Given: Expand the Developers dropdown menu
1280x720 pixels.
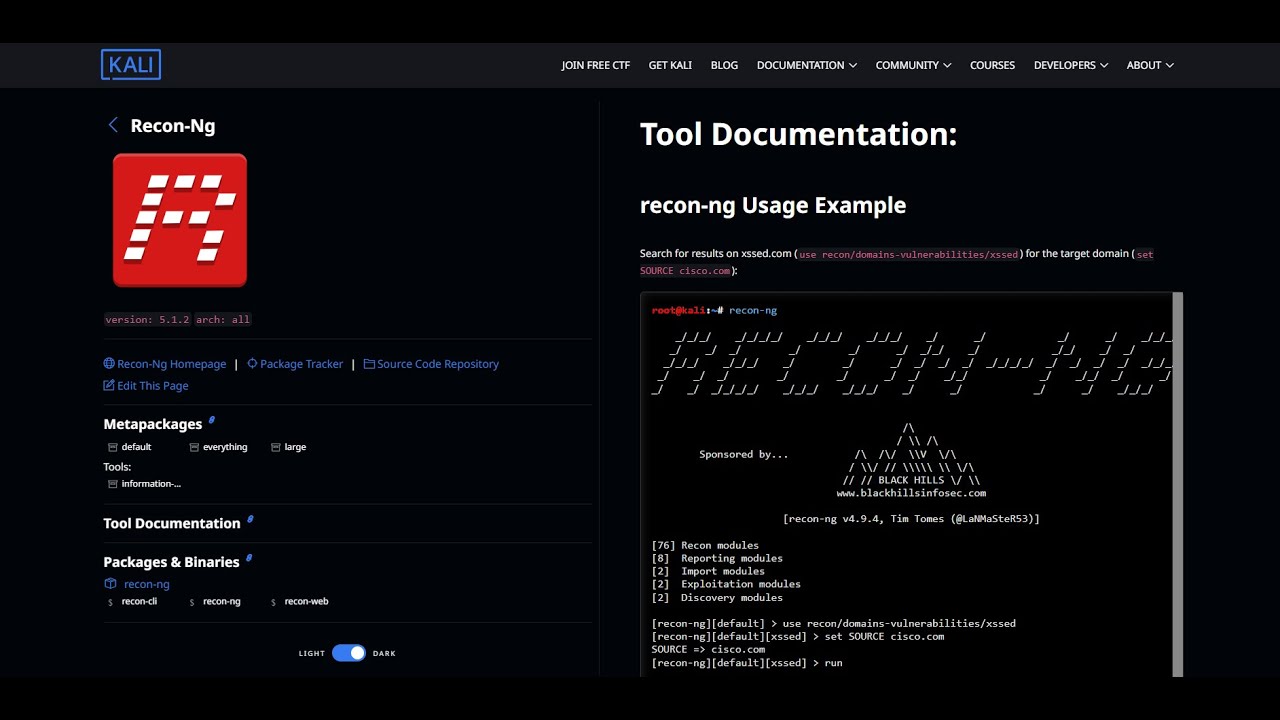Looking at the screenshot, I should pos(1071,65).
